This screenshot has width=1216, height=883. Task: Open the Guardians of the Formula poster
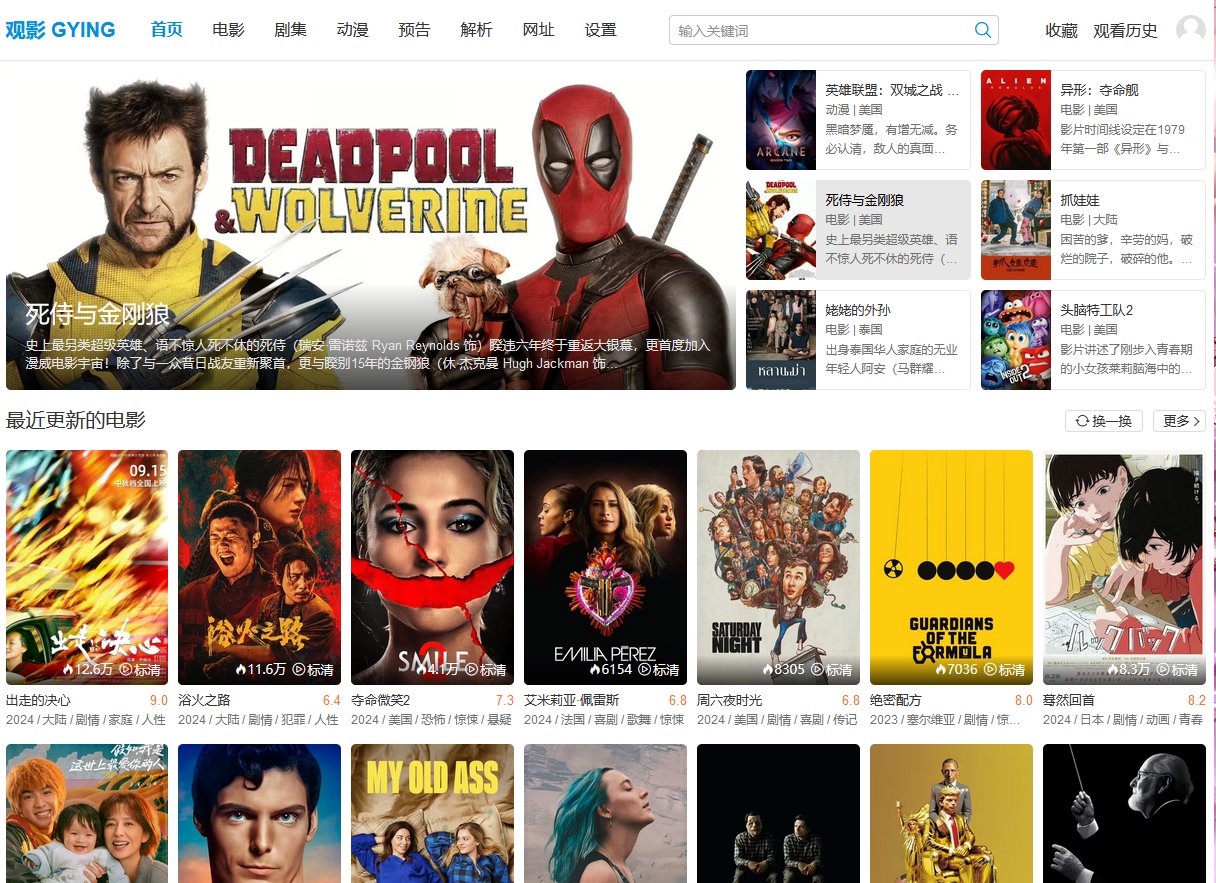(x=952, y=567)
